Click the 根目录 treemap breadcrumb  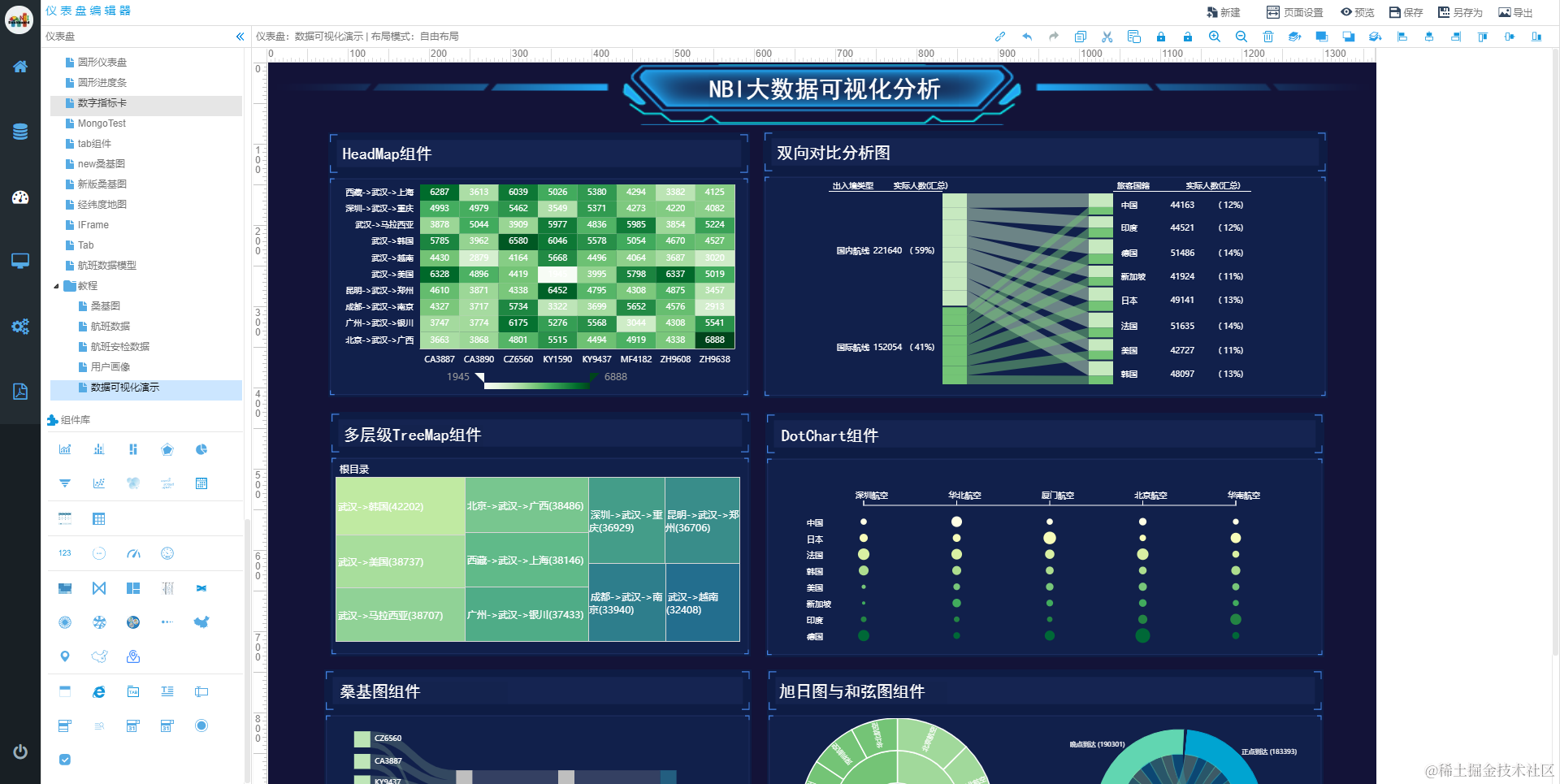(x=354, y=470)
